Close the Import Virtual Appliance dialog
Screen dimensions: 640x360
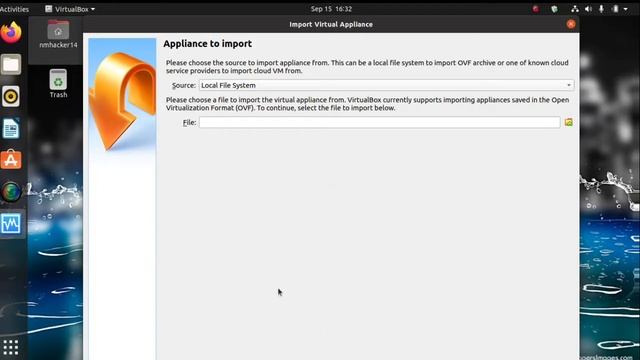[x=571, y=24]
